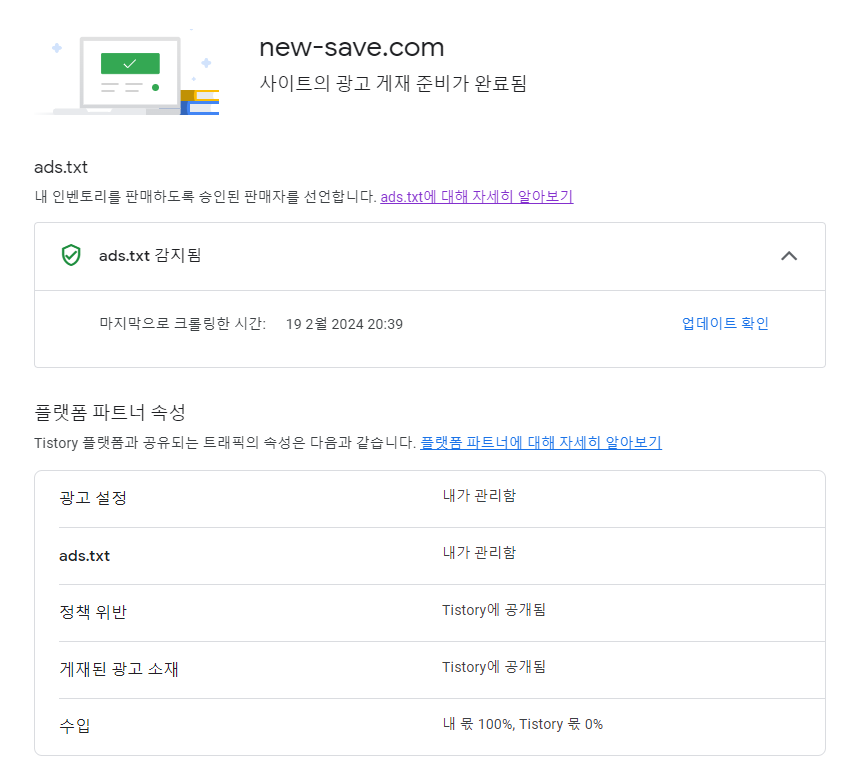Image resolution: width=846 pixels, height=768 pixels.
Task: Click '내가 관리함' value in ads.txt row
Action: pyautogui.click(x=479, y=553)
